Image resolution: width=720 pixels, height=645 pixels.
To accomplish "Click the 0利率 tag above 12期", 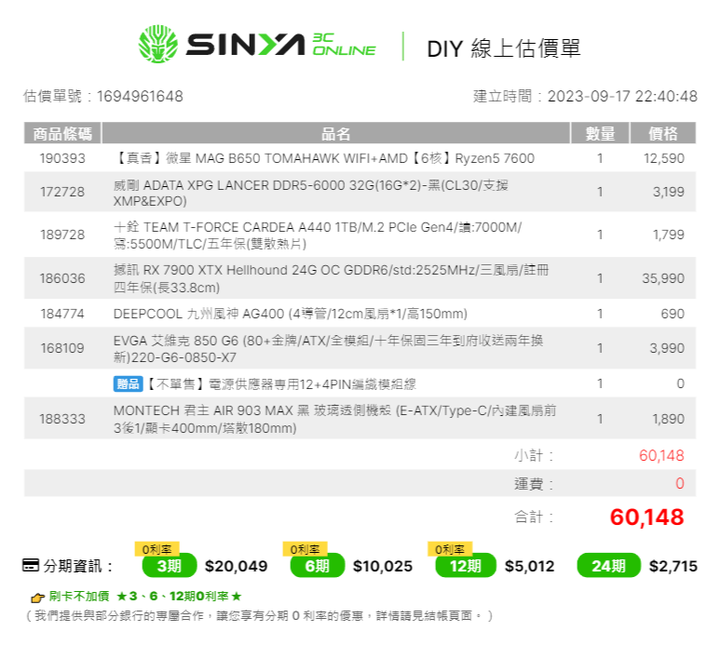I will click(x=450, y=549).
